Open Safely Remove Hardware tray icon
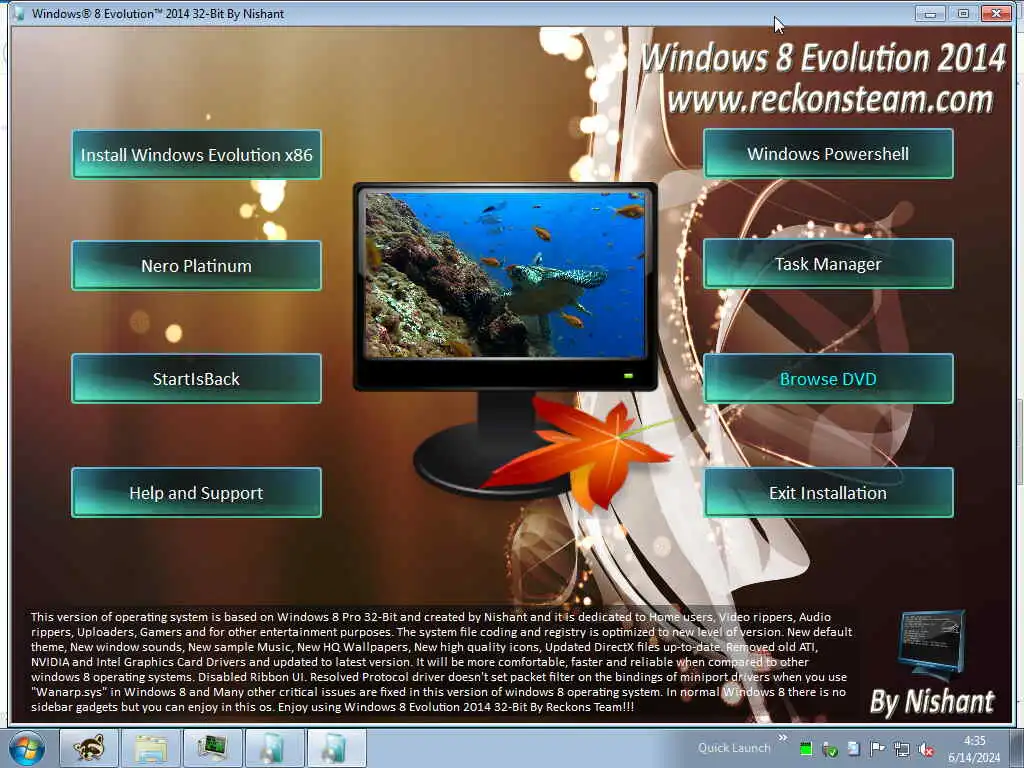 pos(830,749)
